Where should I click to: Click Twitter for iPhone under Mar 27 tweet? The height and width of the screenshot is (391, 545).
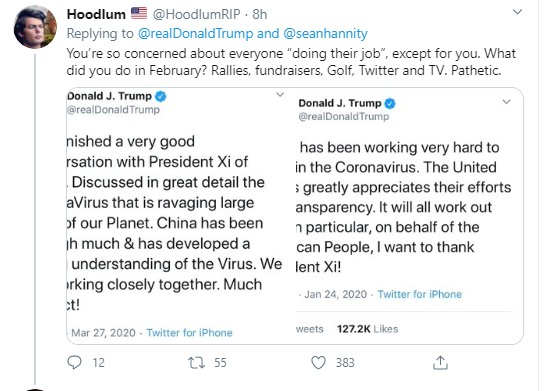(x=189, y=333)
